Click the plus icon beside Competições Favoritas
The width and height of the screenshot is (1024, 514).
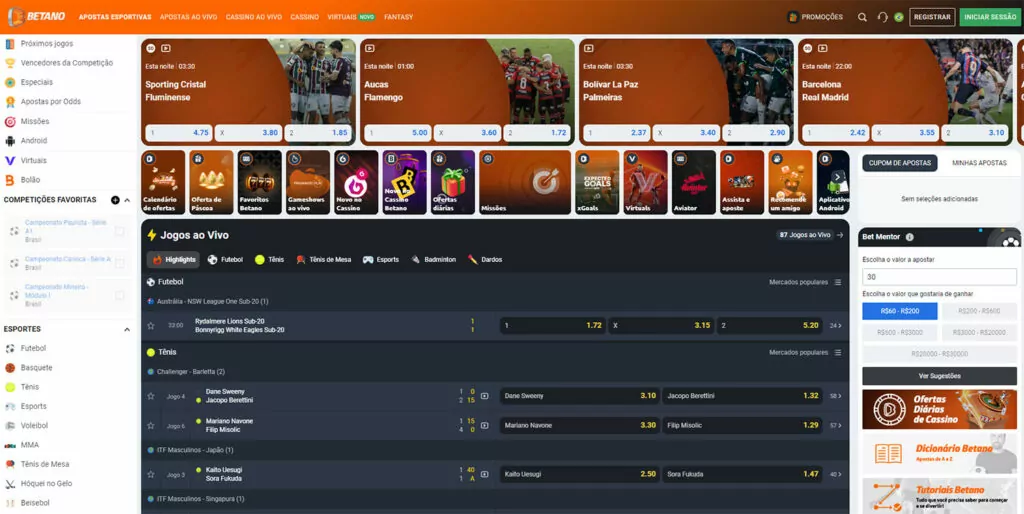click(x=115, y=200)
